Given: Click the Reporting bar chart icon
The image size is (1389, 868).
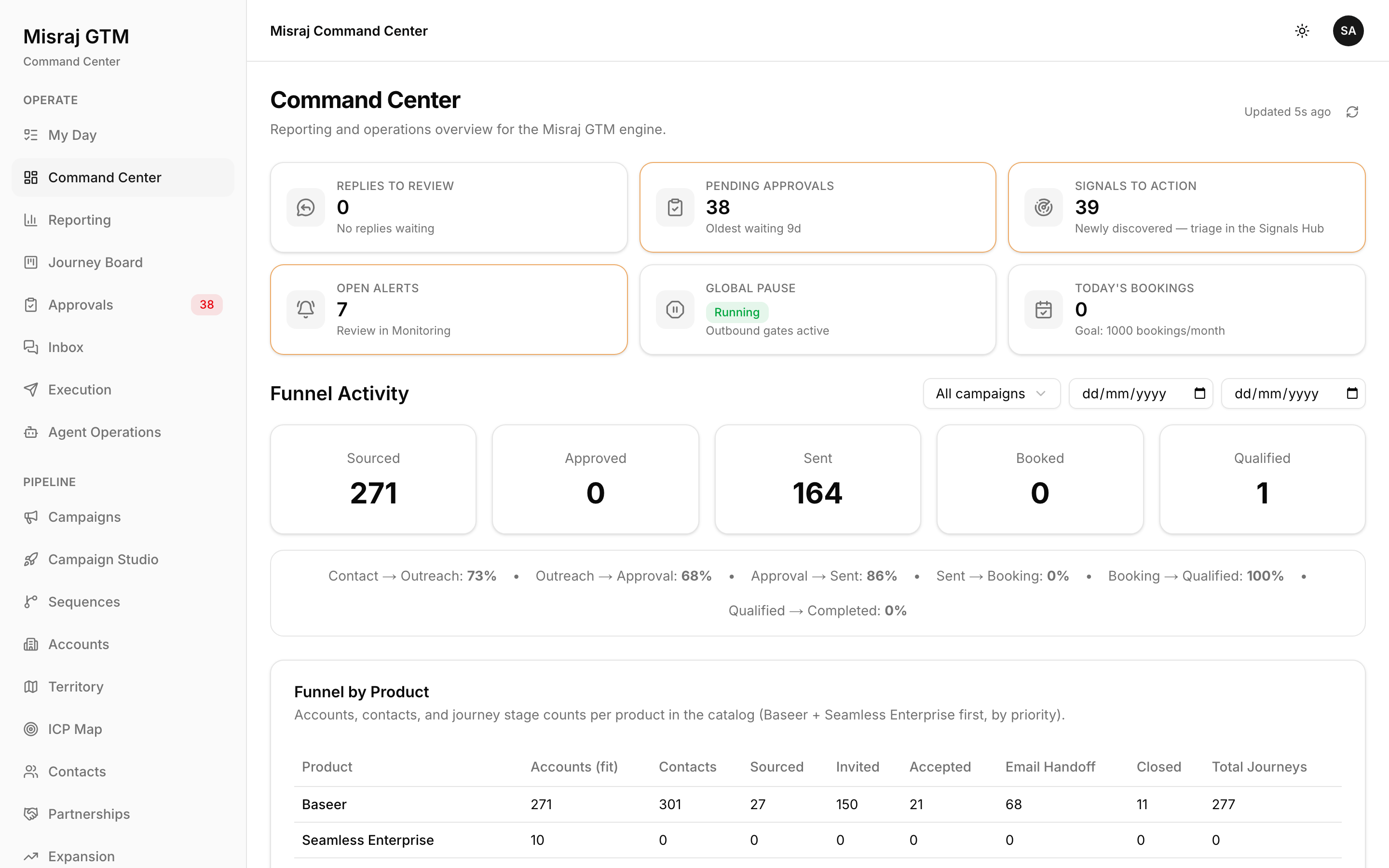Looking at the screenshot, I should [31, 220].
